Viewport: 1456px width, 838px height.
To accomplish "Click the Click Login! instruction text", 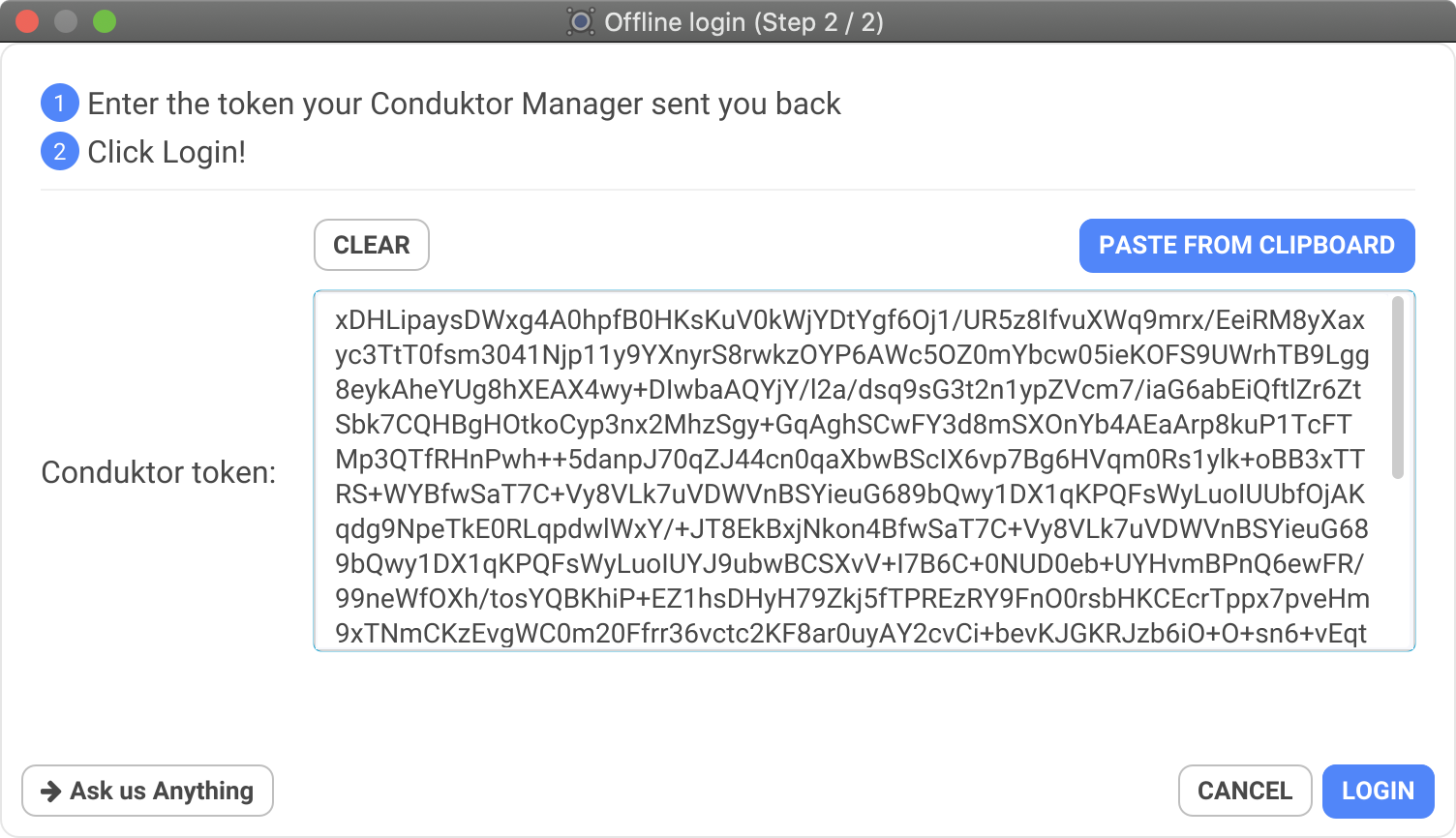I will click(x=167, y=152).
